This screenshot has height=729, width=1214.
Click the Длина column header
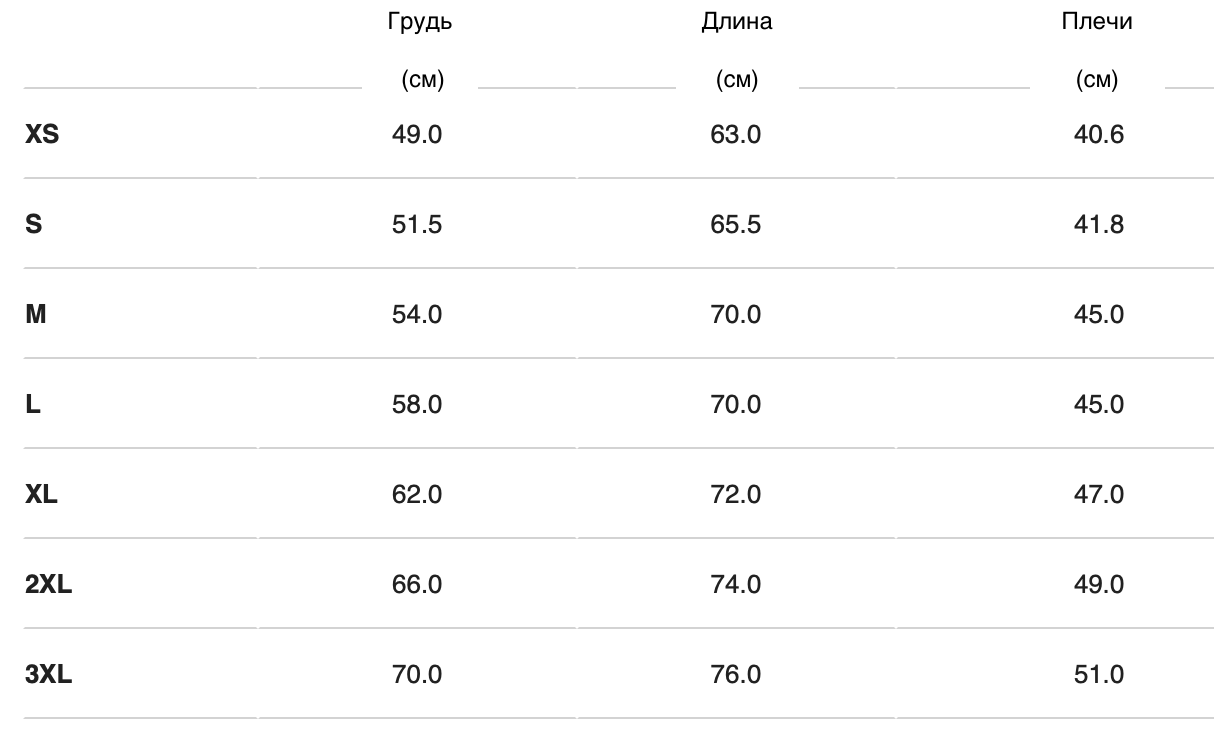click(x=737, y=23)
